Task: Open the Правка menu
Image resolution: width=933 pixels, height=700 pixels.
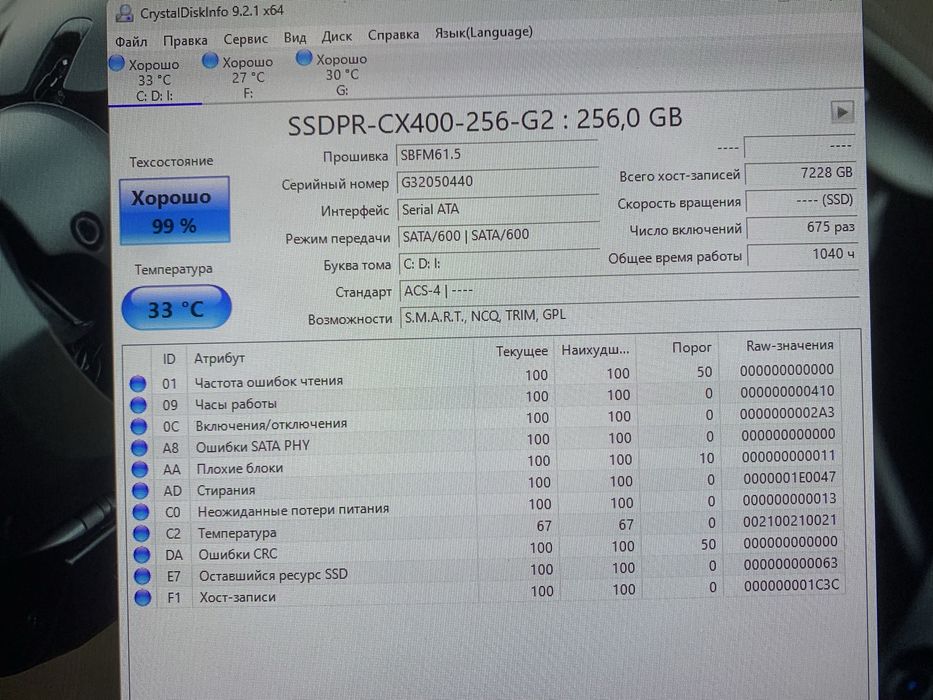Action: click(x=185, y=40)
